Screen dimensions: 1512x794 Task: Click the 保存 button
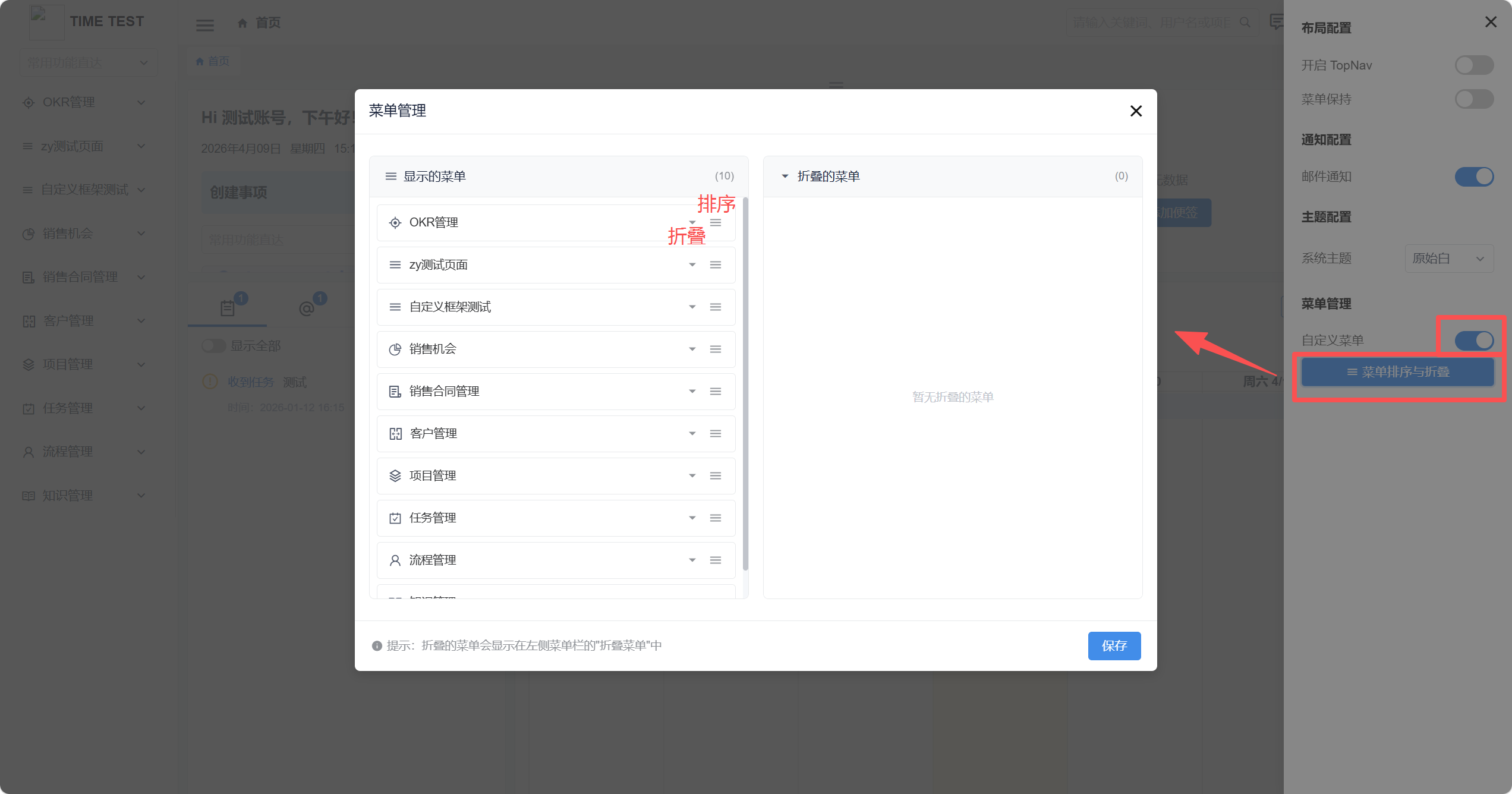[1114, 646]
